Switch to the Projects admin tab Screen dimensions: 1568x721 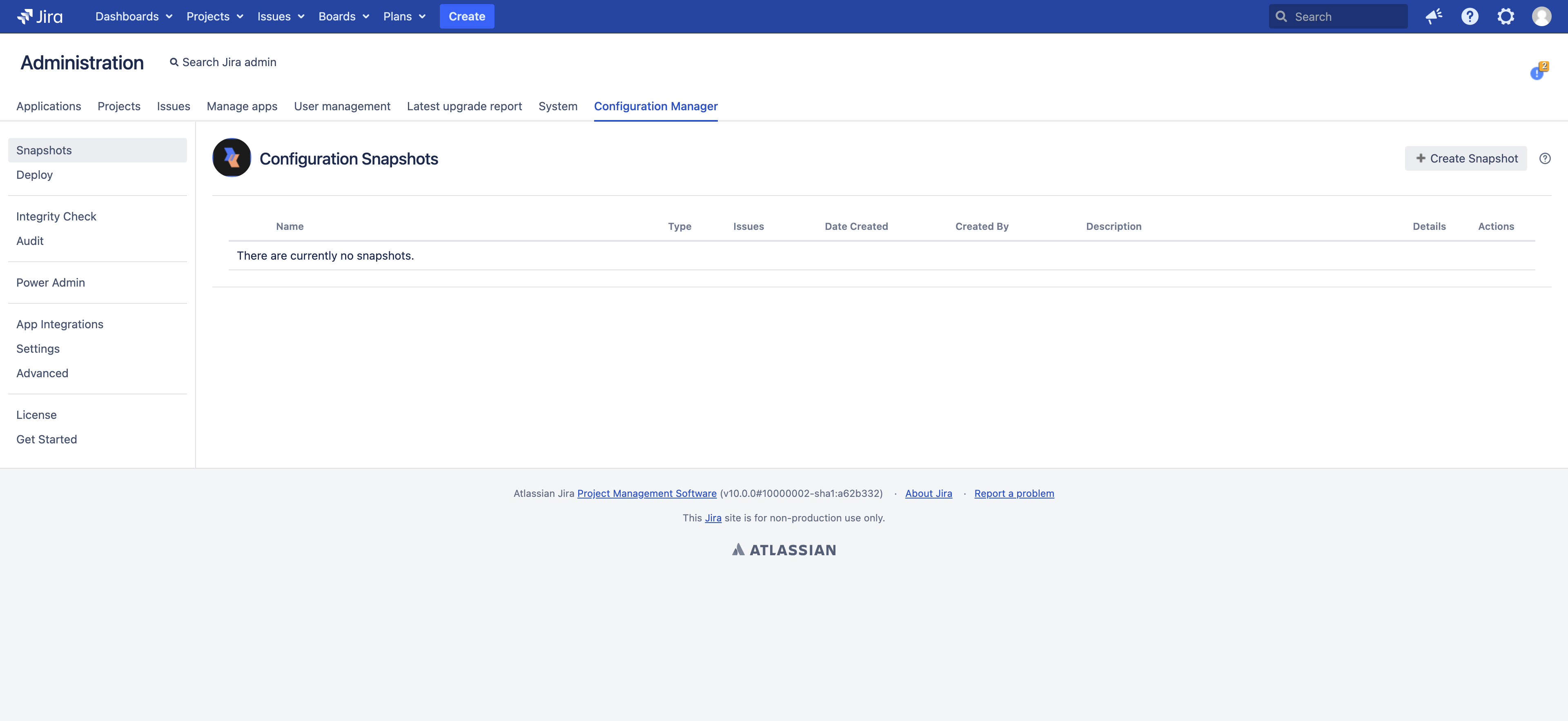pos(119,107)
